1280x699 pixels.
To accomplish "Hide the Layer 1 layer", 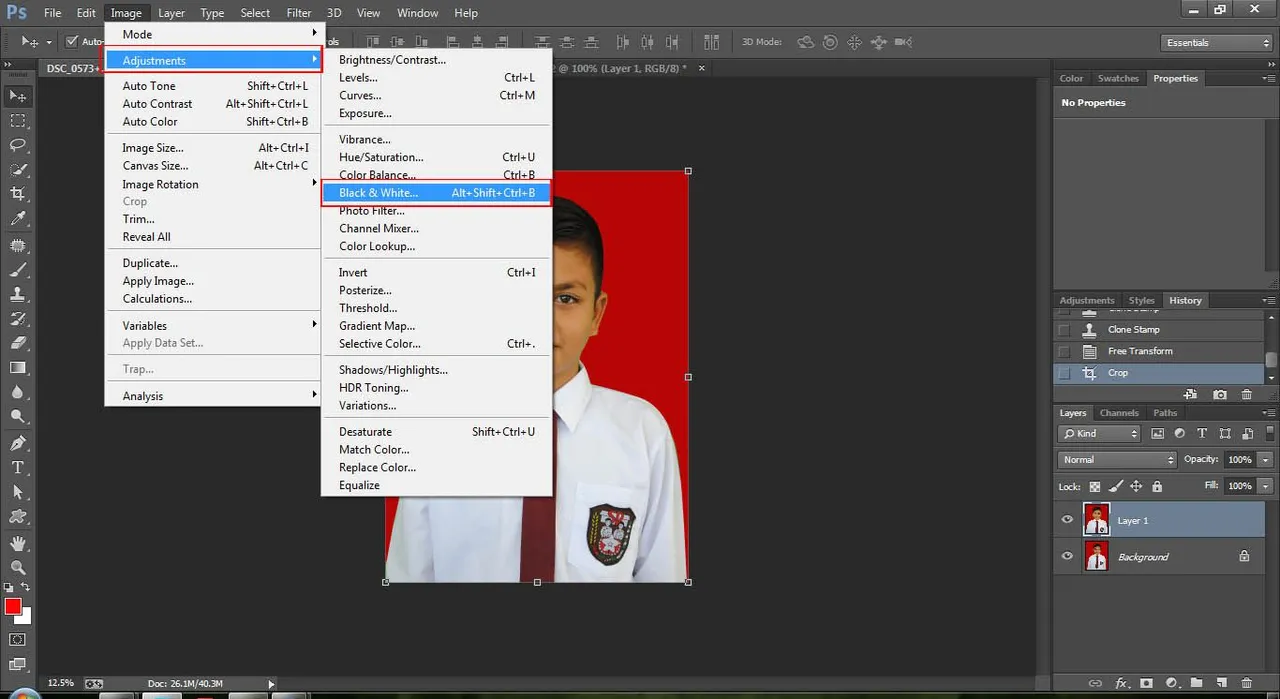I will tap(1067, 520).
